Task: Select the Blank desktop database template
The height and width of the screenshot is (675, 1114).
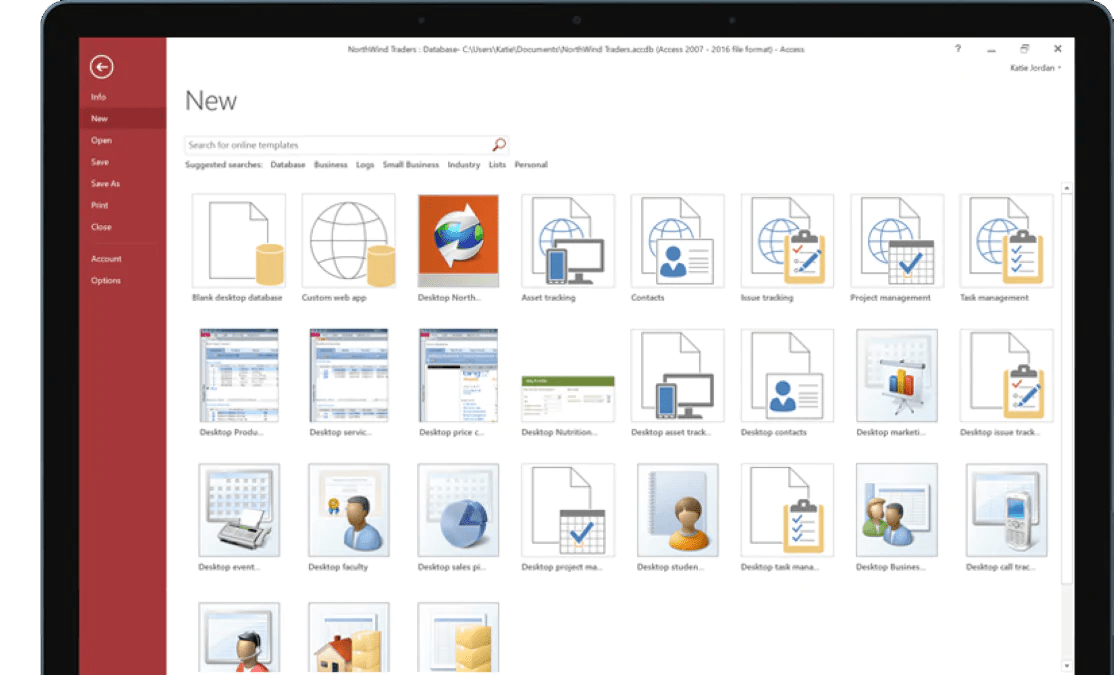Action: click(238, 240)
